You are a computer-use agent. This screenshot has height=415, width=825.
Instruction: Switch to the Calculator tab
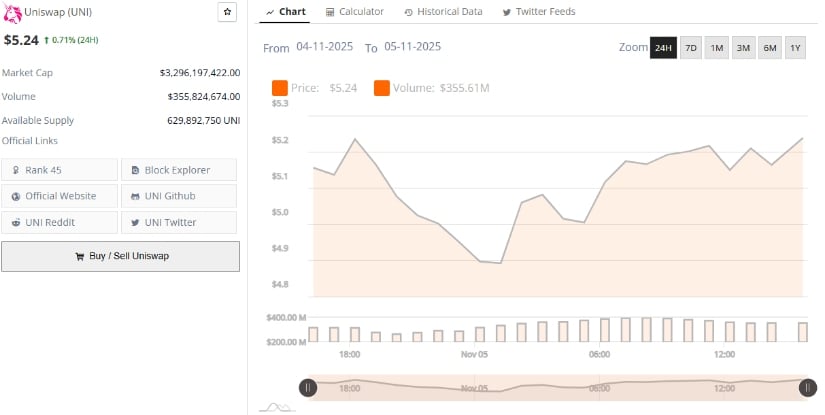click(354, 12)
